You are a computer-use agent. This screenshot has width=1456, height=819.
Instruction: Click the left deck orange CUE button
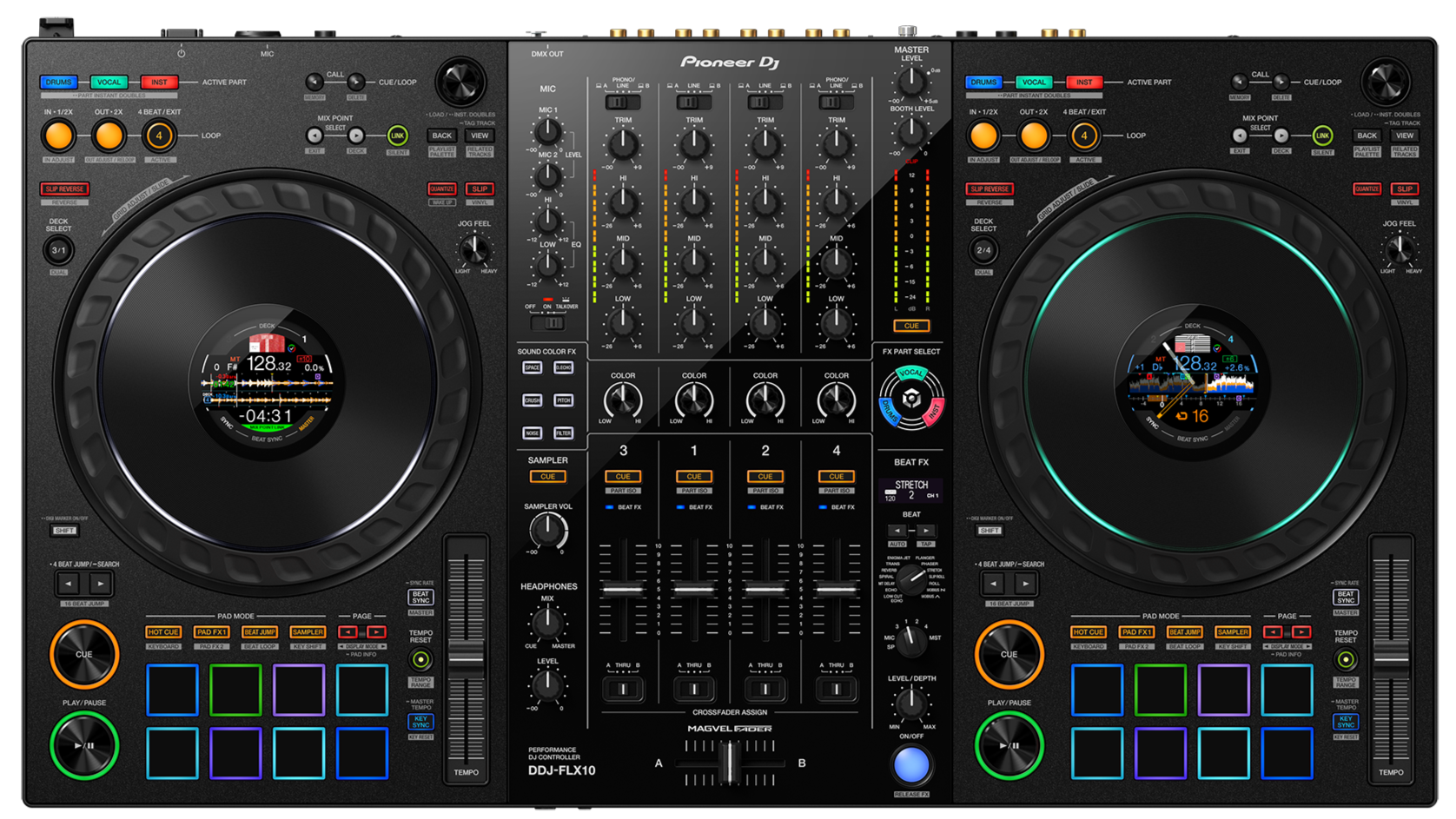(x=84, y=654)
